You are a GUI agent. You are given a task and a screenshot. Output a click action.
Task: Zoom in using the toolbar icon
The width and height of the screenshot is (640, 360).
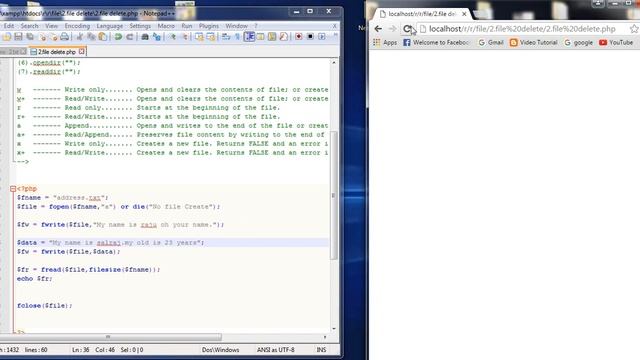tap(173, 37)
